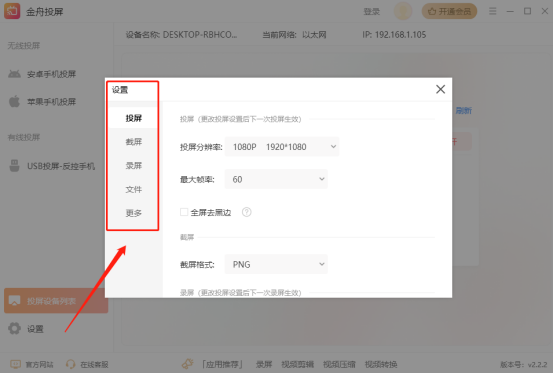Open the 投屏分辨率 dropdown

tap(282, 147)
